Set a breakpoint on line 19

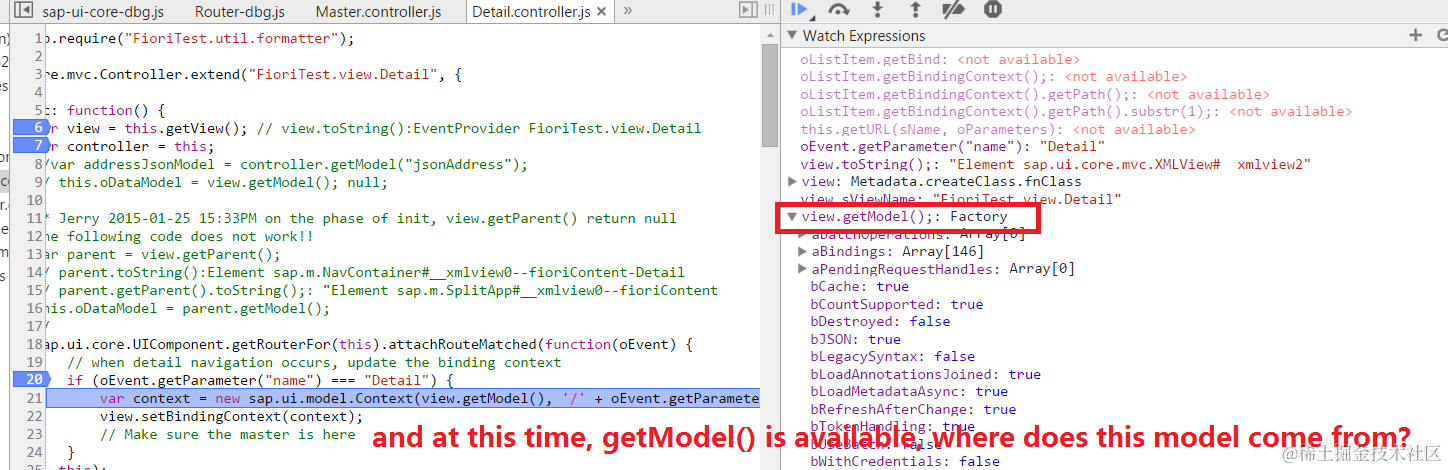(x=34, y=362)
